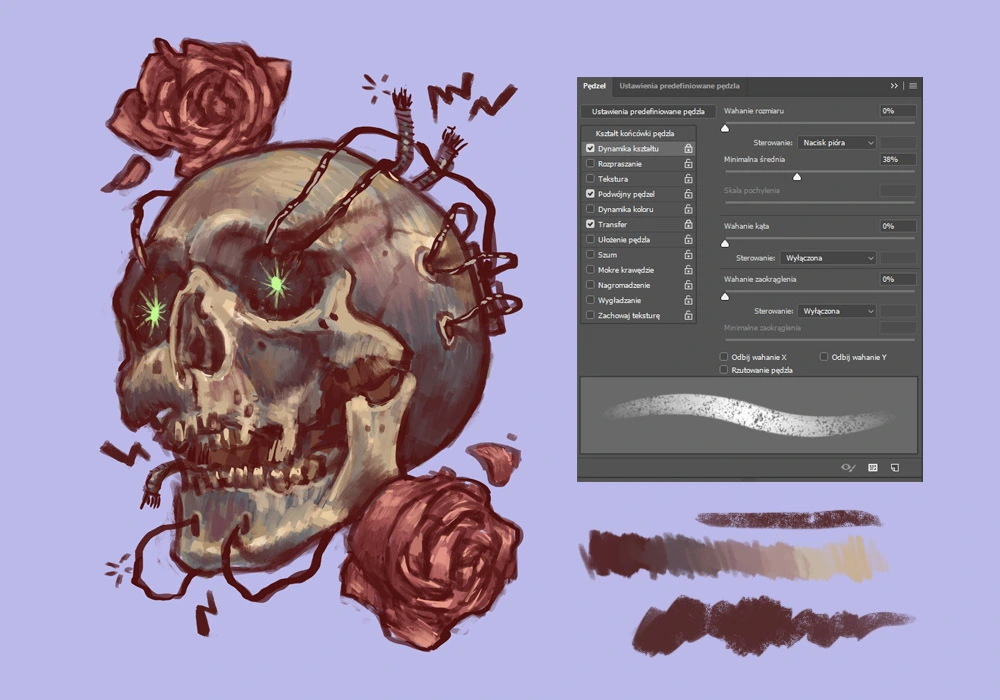The height and width of the screenshot is (700, 1000).
Task: Create a new brush with the new-brush icon
Action: (896, 467)
